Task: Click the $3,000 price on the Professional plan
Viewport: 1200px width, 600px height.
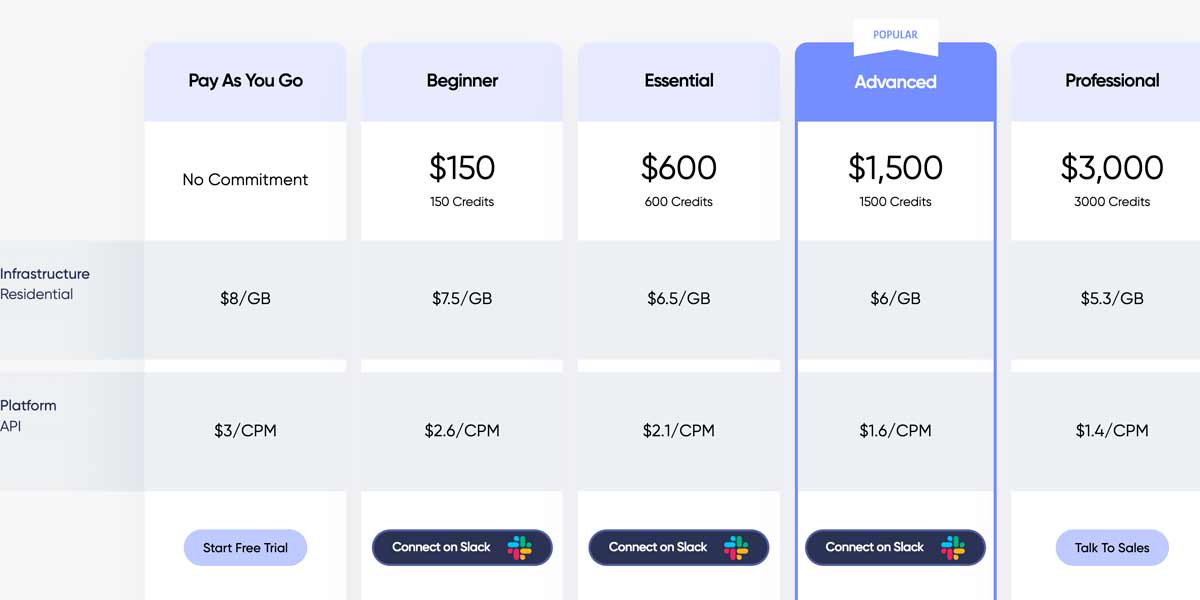Action: click(1112, 168)
